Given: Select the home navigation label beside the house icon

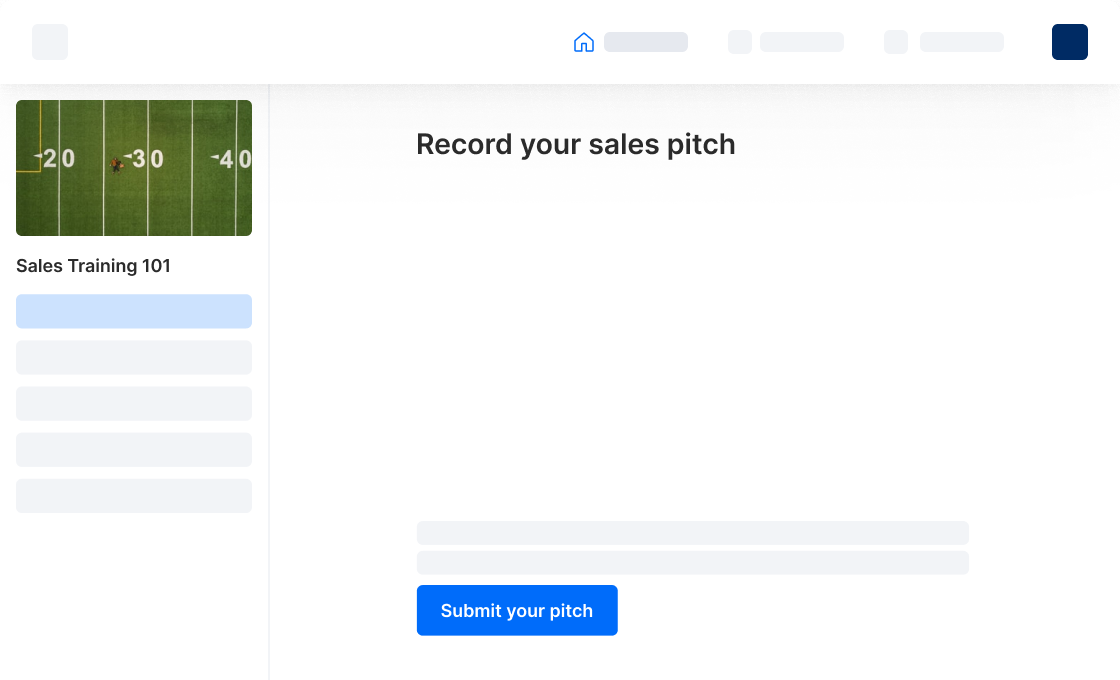Looking at the screenshot, I should pos(646,42).
